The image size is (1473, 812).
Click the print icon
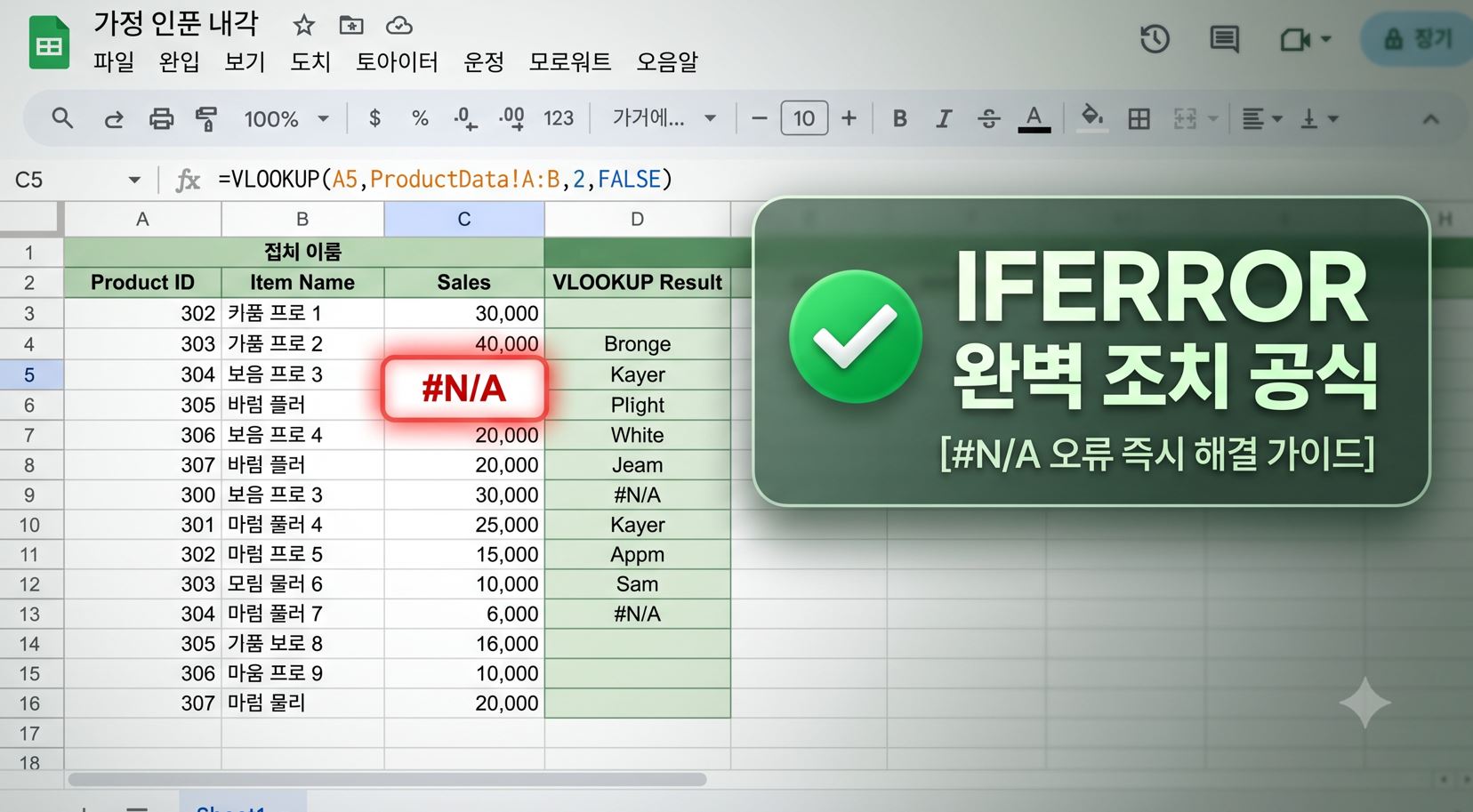pos(161,118)
